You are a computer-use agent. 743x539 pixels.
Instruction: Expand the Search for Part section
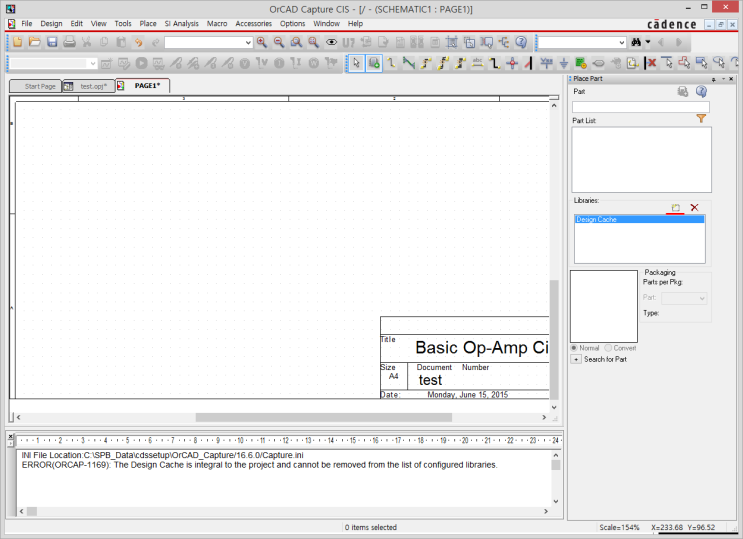point(576,359)
